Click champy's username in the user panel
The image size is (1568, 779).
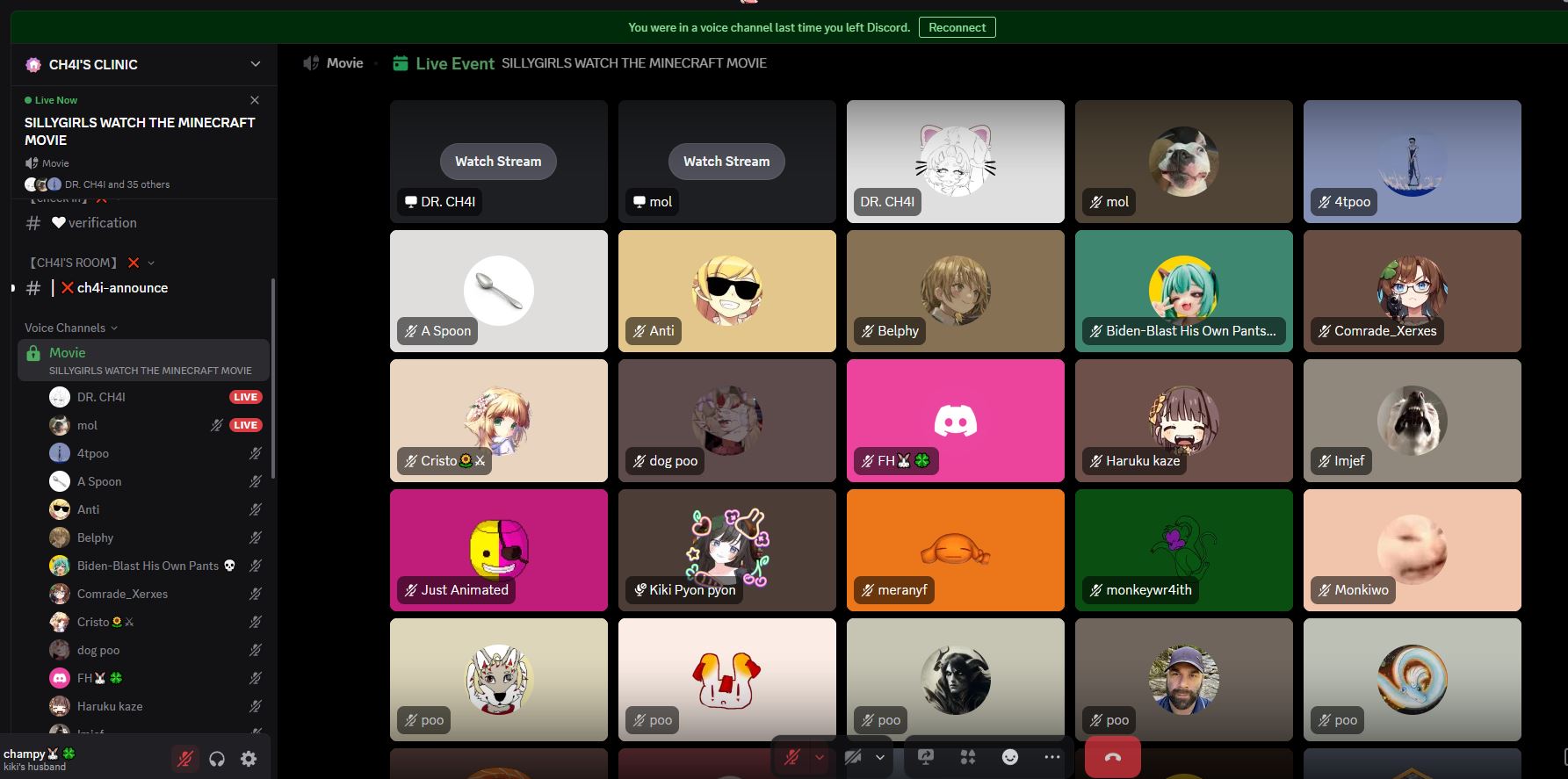(40, 754)
